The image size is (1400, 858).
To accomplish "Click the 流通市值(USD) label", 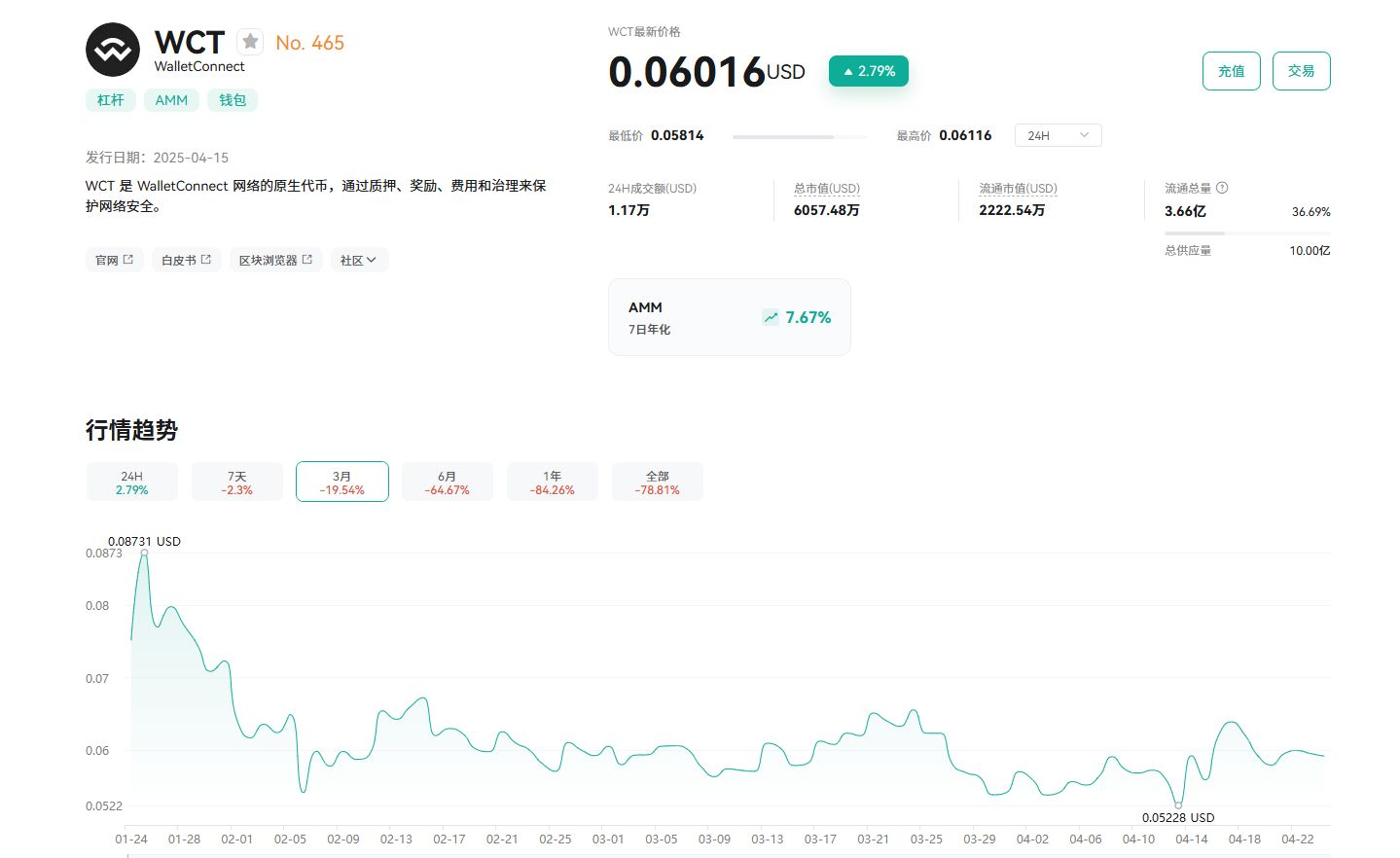I will coord(1018,188).
